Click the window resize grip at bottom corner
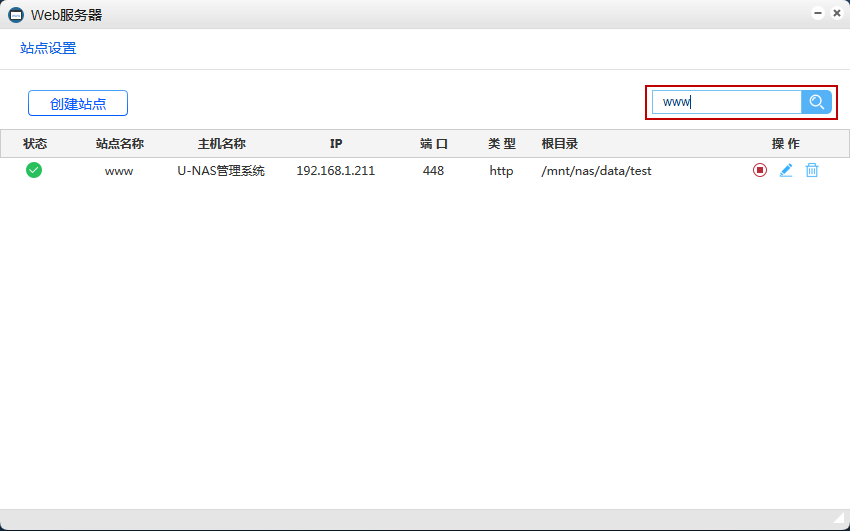 (x=838, y=519)
